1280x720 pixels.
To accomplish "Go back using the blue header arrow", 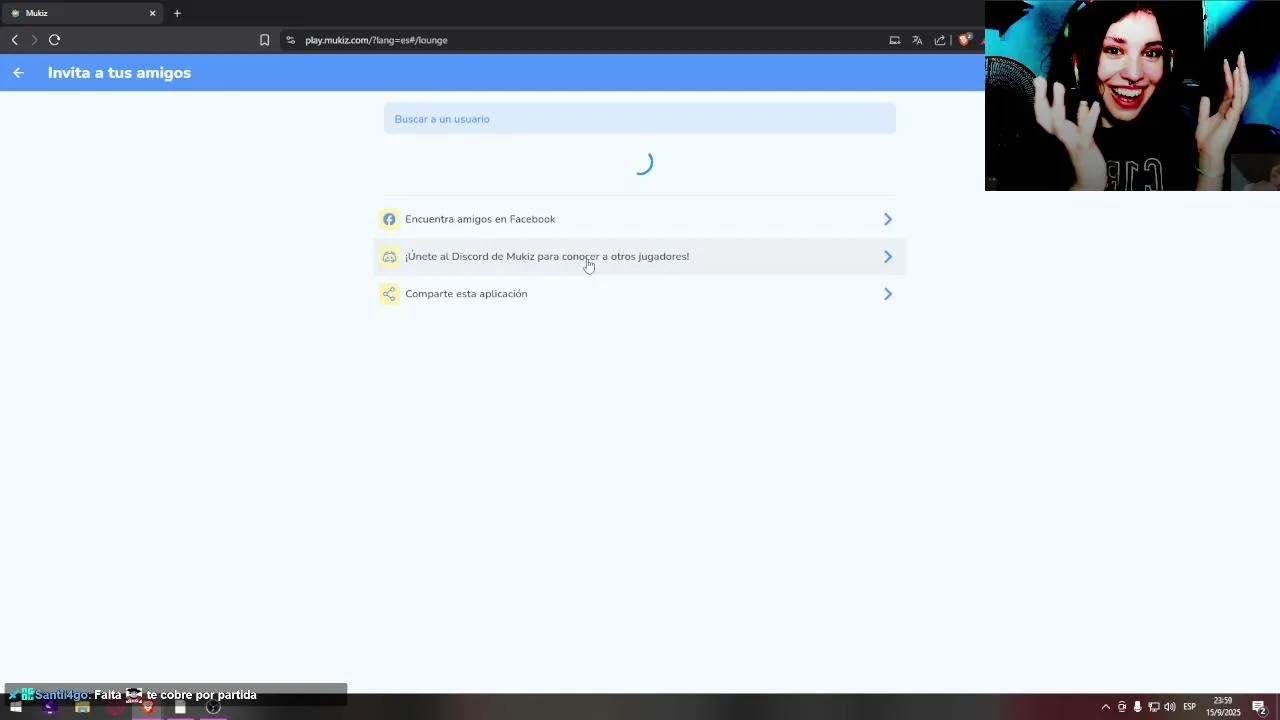I will pos(18,73).
